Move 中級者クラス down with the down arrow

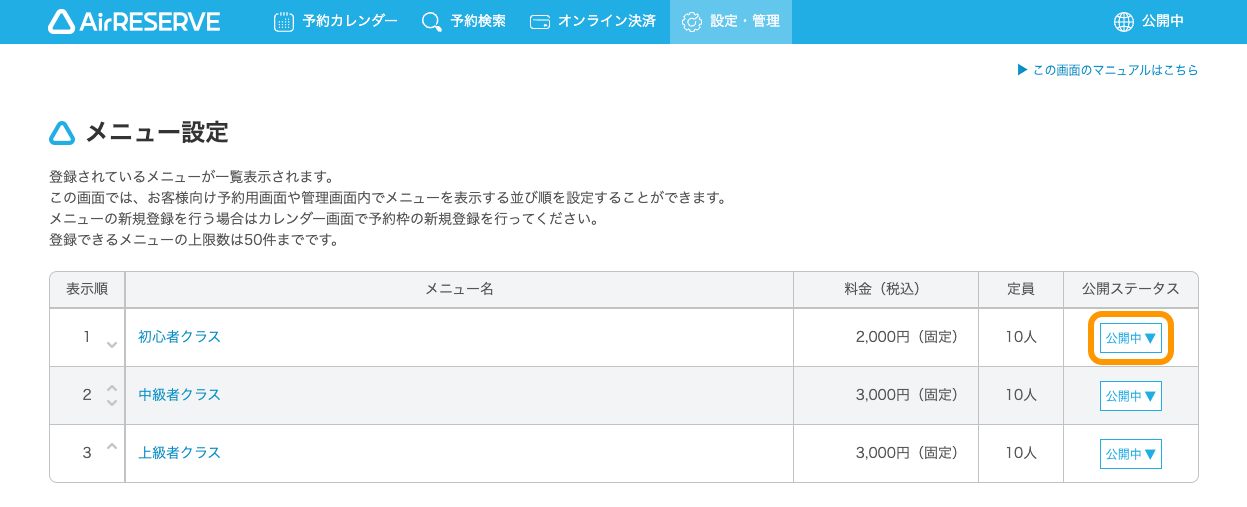112,402
